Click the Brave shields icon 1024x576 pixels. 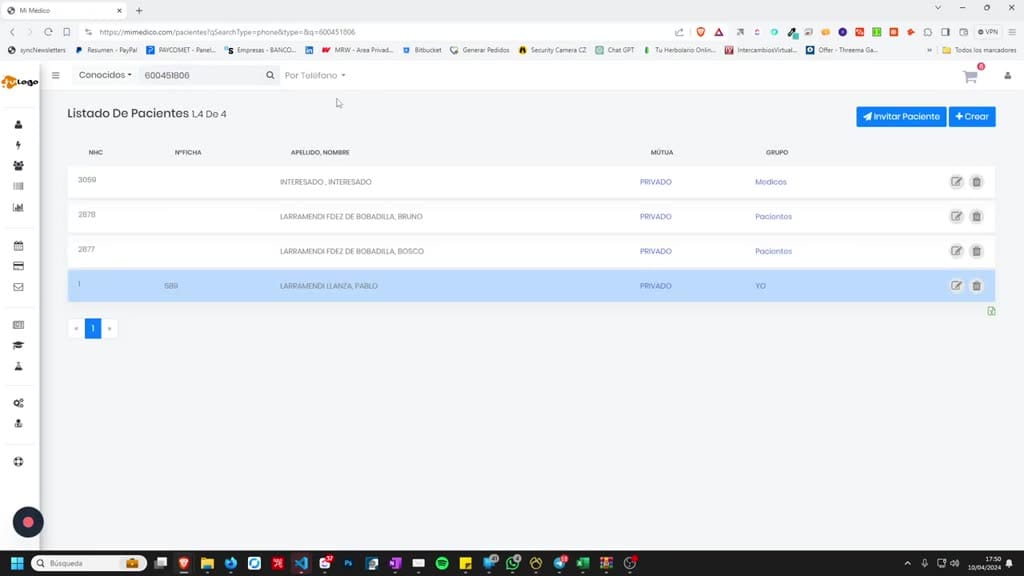pyautogui.click(x=701, y=31)
